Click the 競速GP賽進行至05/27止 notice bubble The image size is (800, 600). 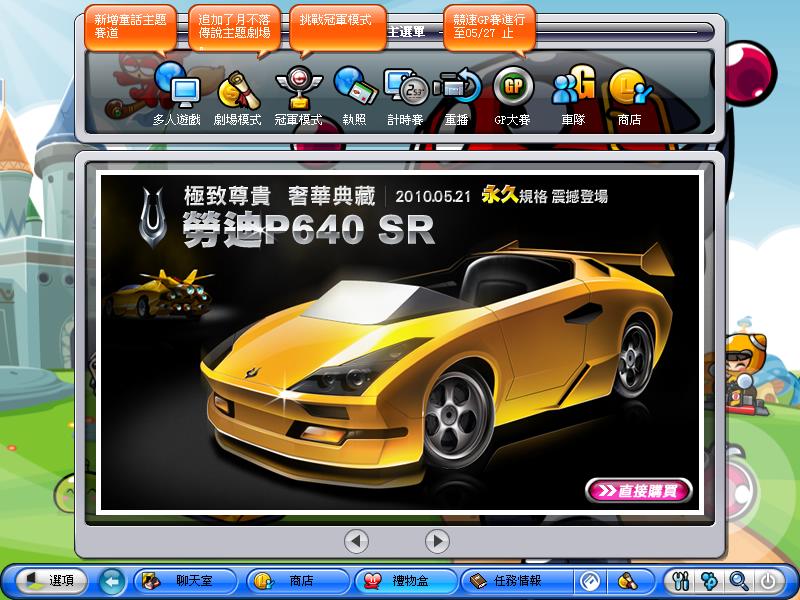pos(490,28)
